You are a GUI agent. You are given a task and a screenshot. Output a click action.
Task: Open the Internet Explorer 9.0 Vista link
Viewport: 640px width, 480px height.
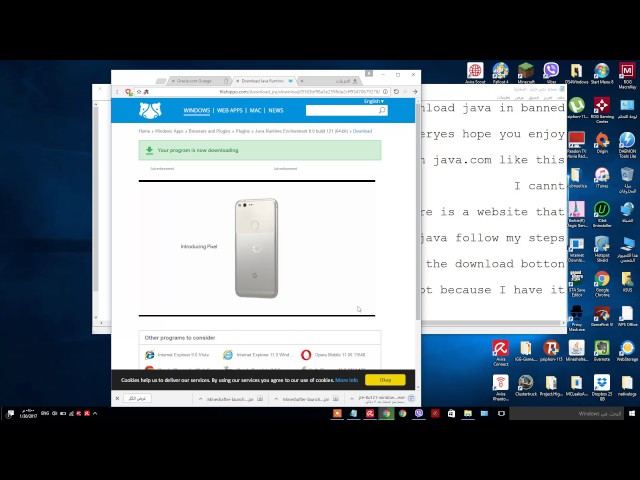coord(177,355)
